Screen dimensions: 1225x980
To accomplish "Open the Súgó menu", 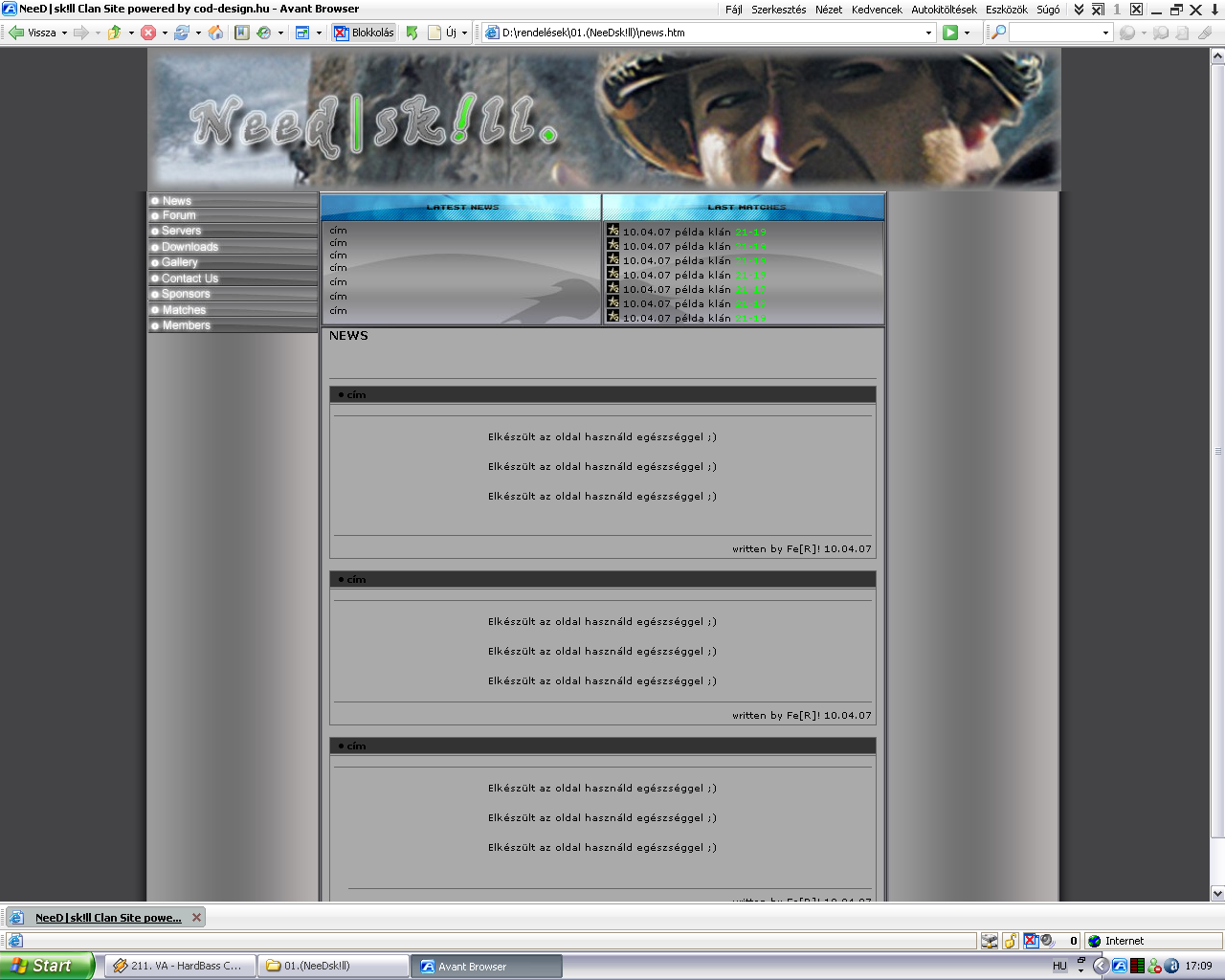I will [1048, 10].
